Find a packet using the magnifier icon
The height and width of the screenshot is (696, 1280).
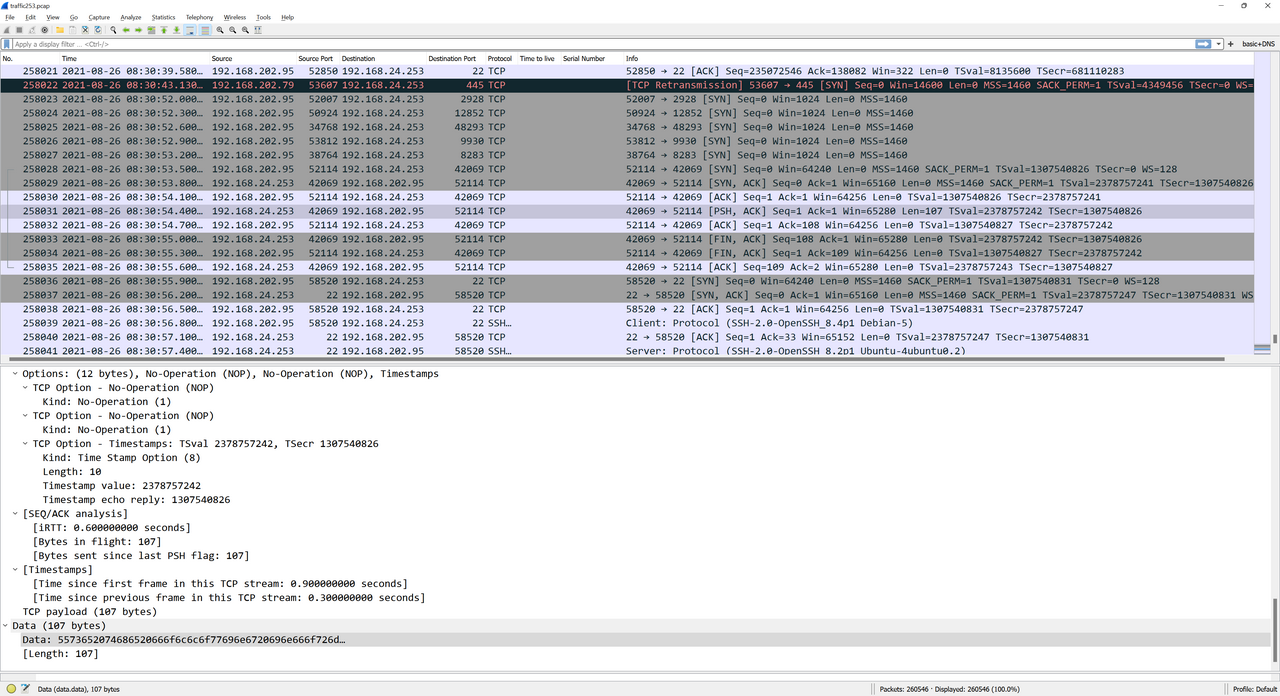tap(113, 29)
